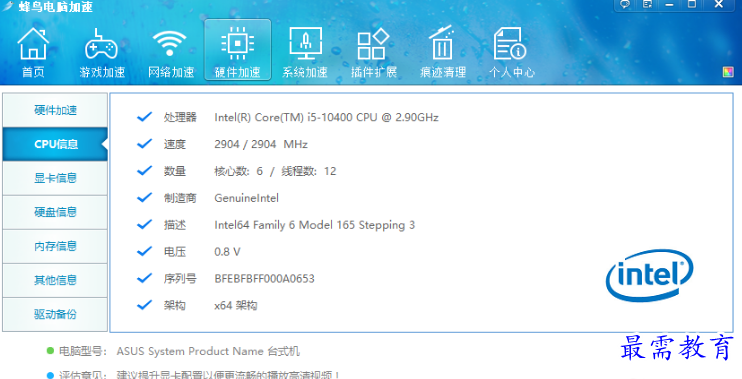
Task: Open 插件扩展 plugin extensions
Action: pos(373,52)
